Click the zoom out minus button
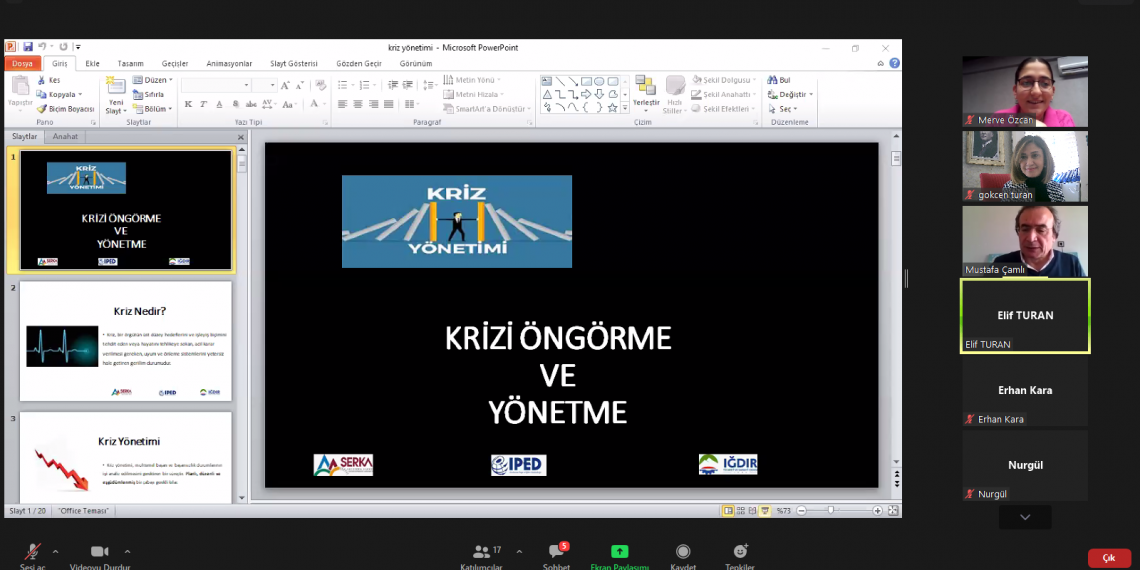This screenshot has width=1140, height=570. click(x=801, y=511)
